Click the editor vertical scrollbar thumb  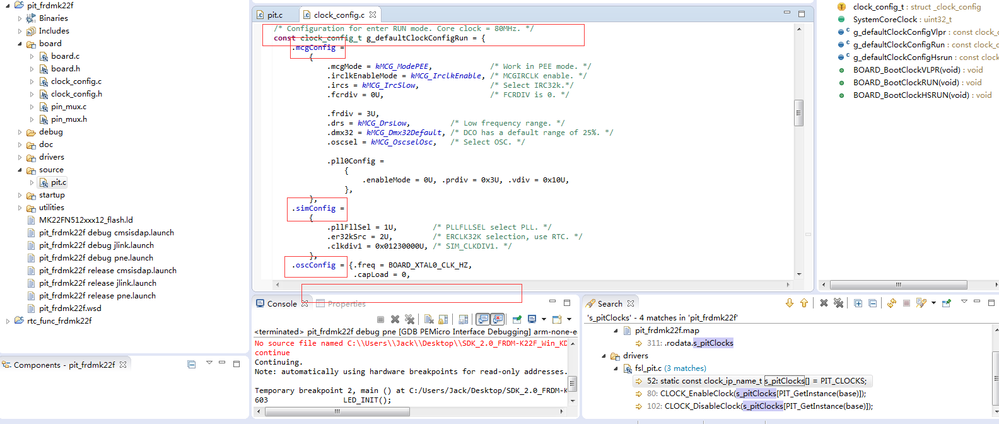tap(798, 113)
